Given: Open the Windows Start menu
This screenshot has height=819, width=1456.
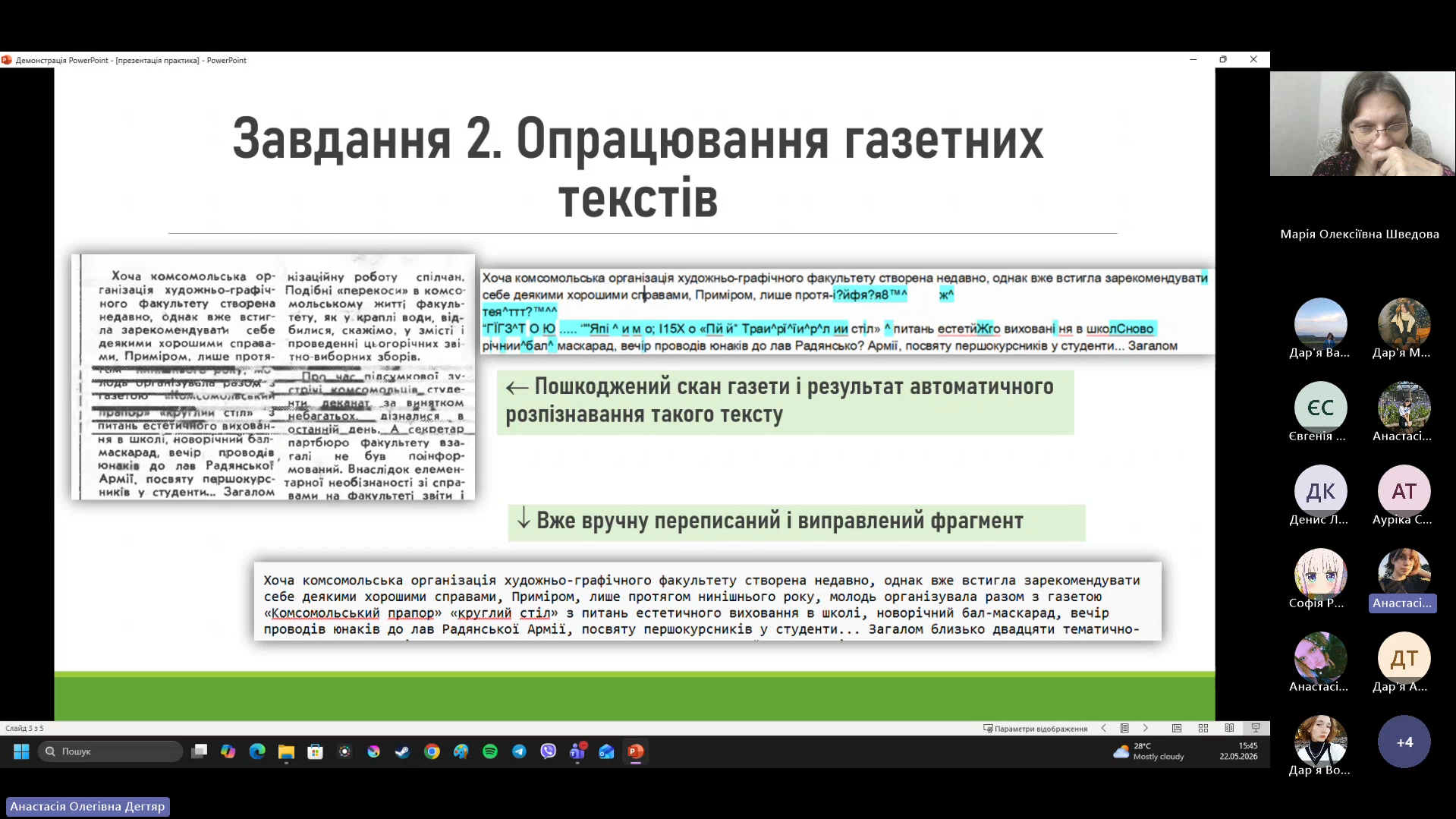Looking at the screenshot, I should click(21, 751).
